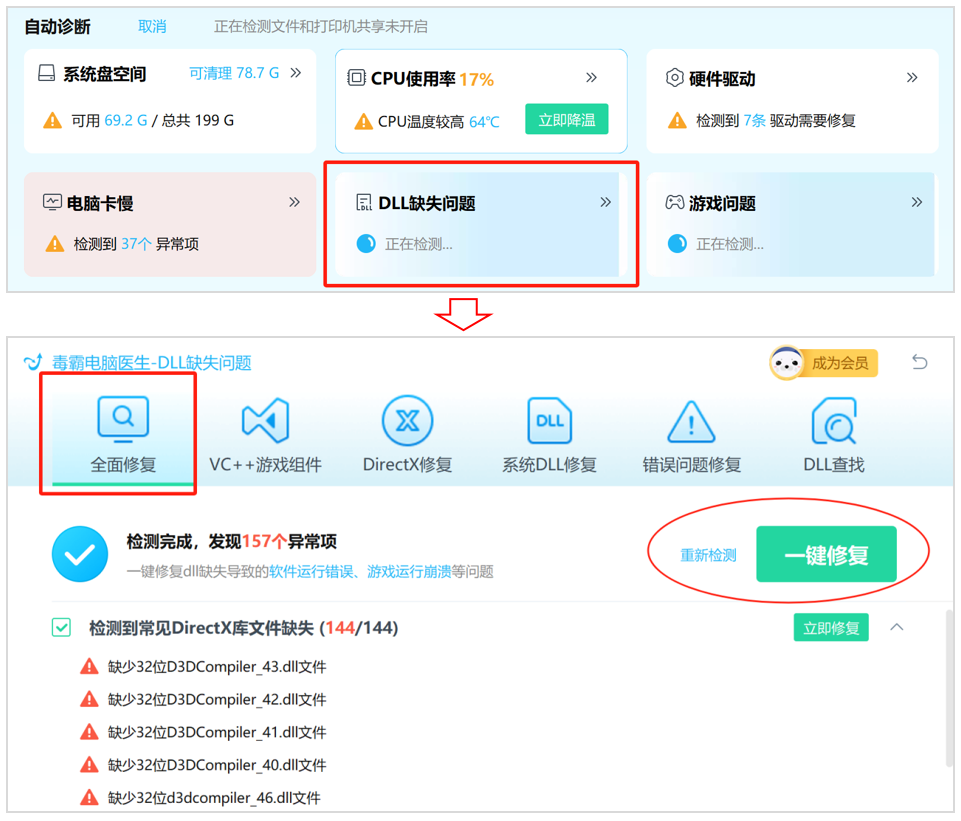The image size is (961, 821).
Task: Select the DLL查找 magnifier icon
Action: [x=833, y=419]
